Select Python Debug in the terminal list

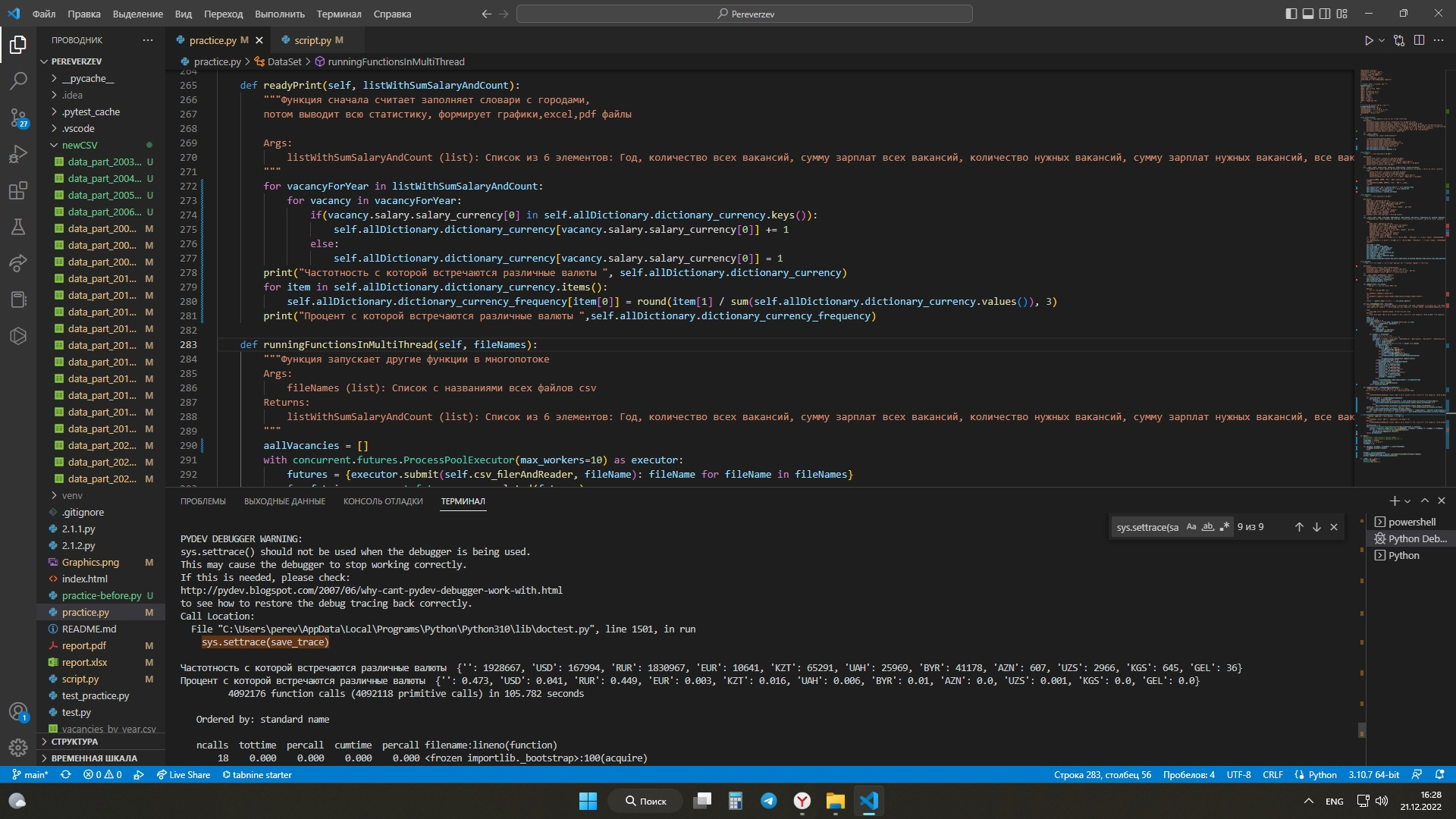click(x=1413, y=538)
